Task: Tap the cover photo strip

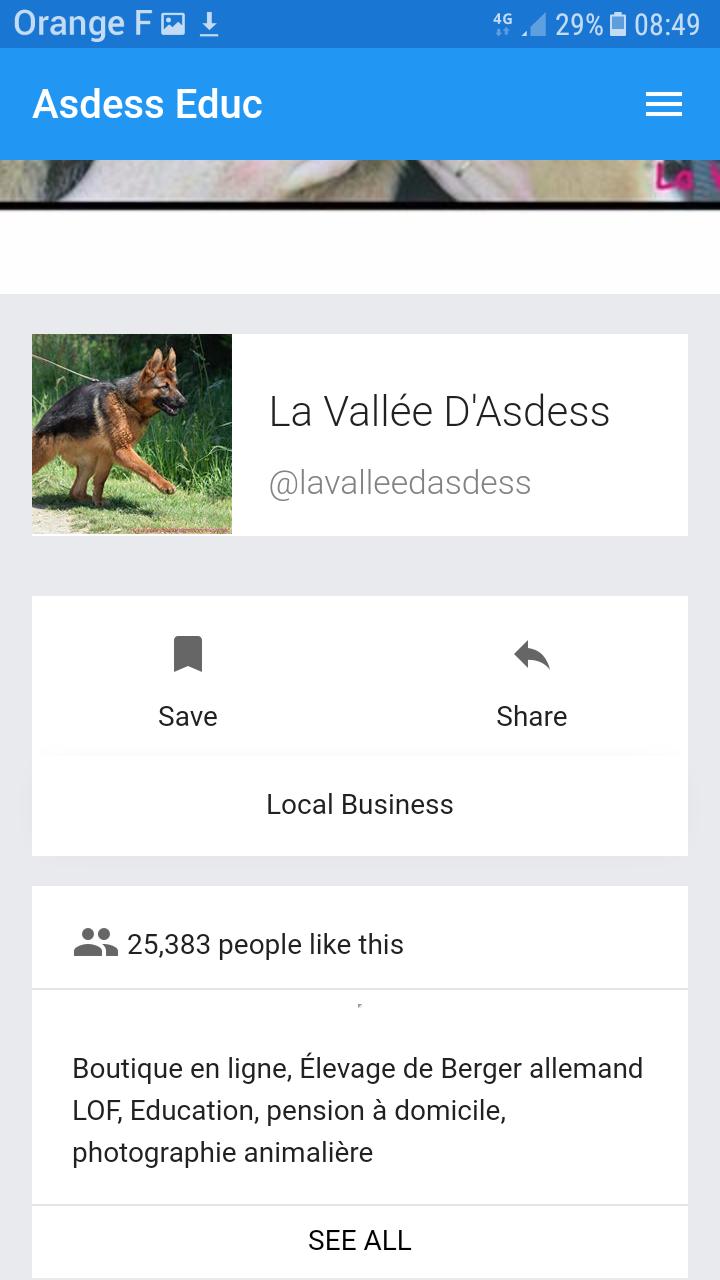Action: click(360, 184)
